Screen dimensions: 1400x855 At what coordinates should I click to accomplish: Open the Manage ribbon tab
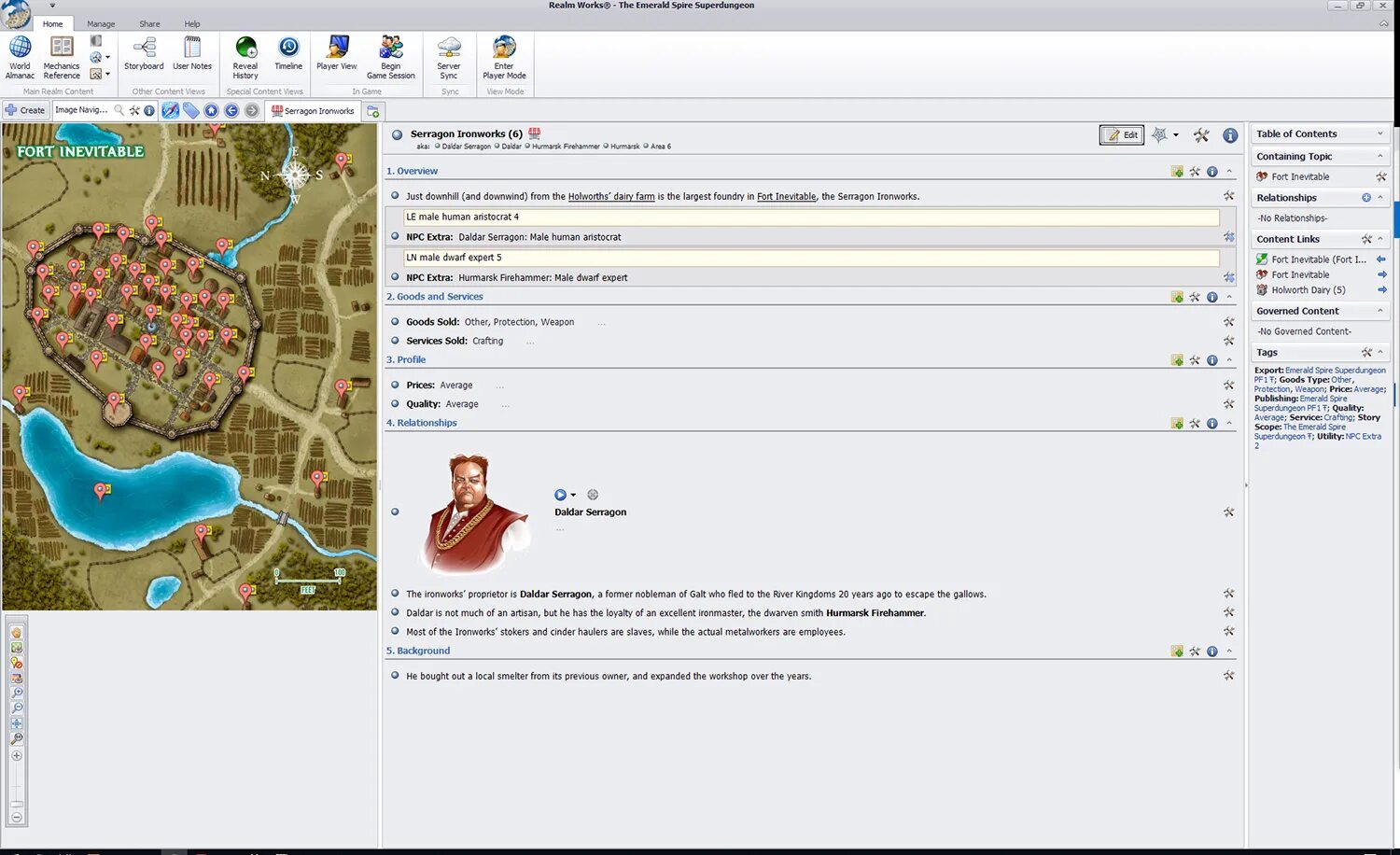[101, 24]
